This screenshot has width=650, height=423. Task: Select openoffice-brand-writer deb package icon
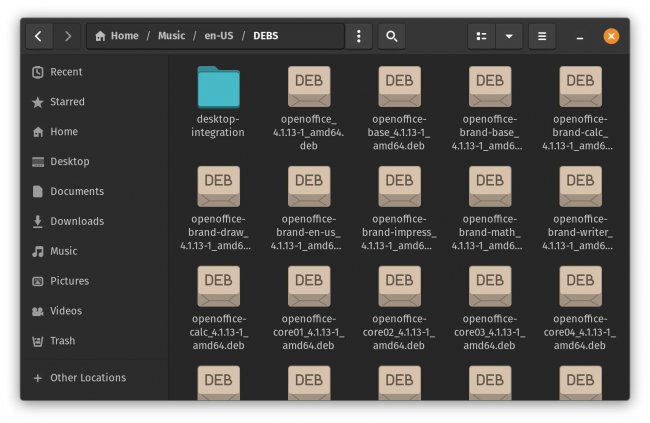pyautogui.click(x=580, y=187)
